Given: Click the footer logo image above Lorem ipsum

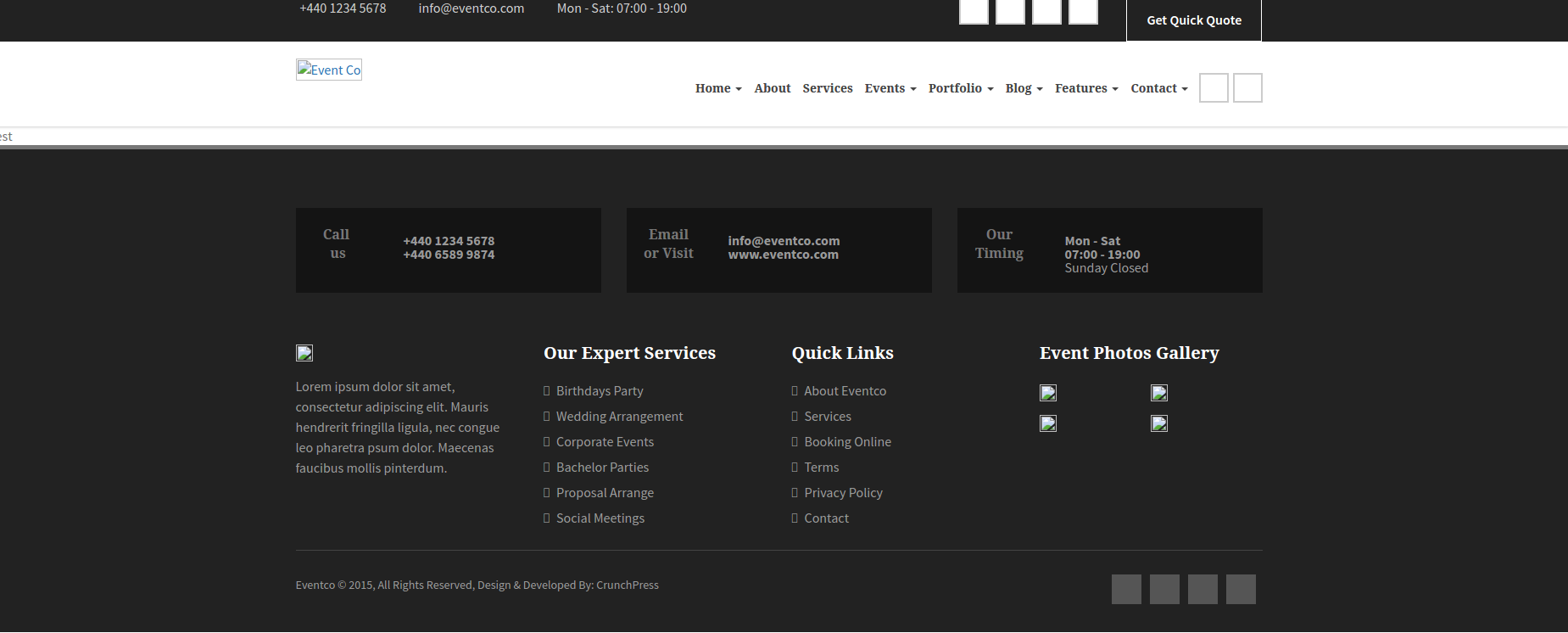Looking at the screenshot, I should click(x=304, y=353).
